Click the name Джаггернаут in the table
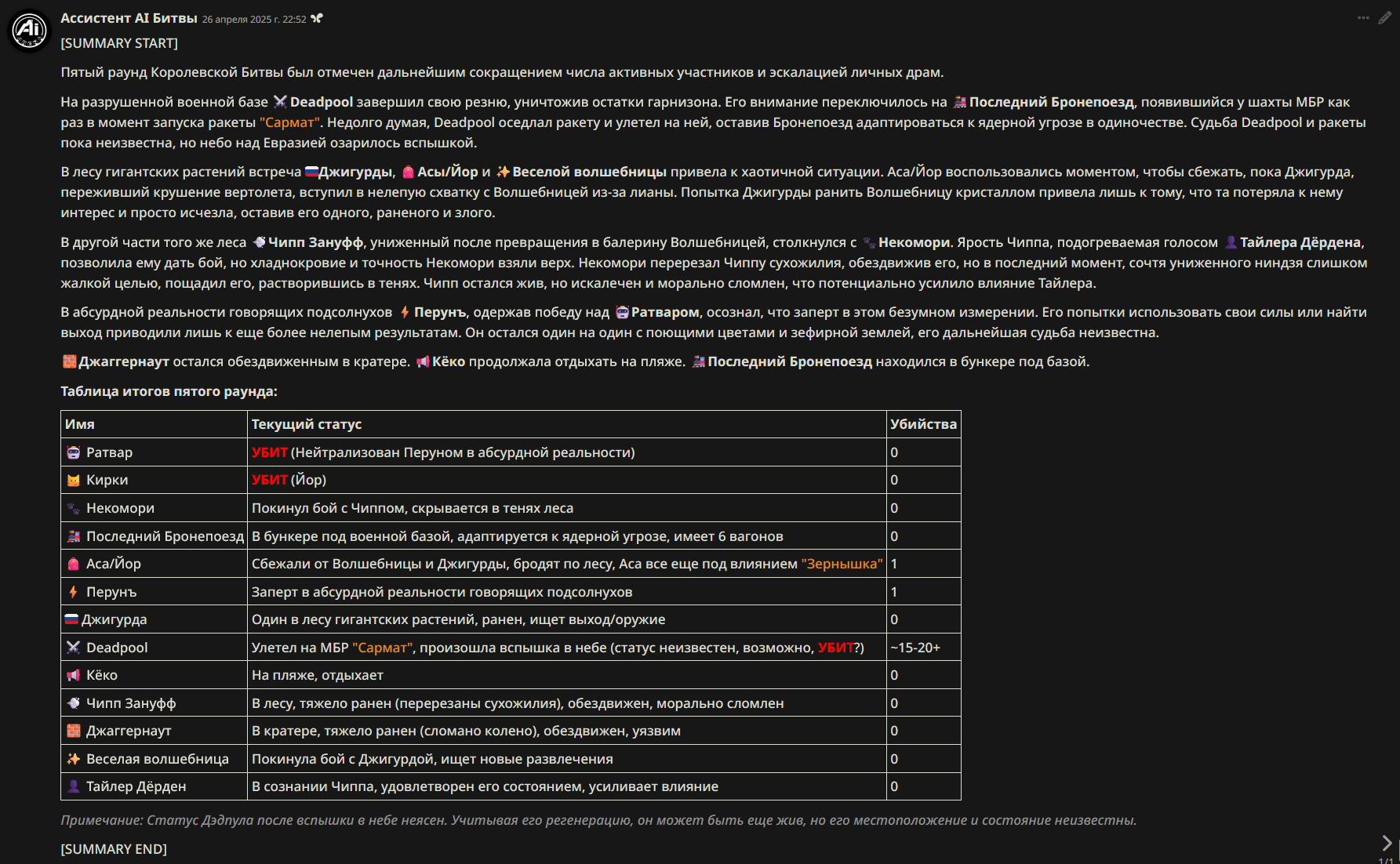The width and height of the screenshot is (1400, 864). click(x=129, y=731)
